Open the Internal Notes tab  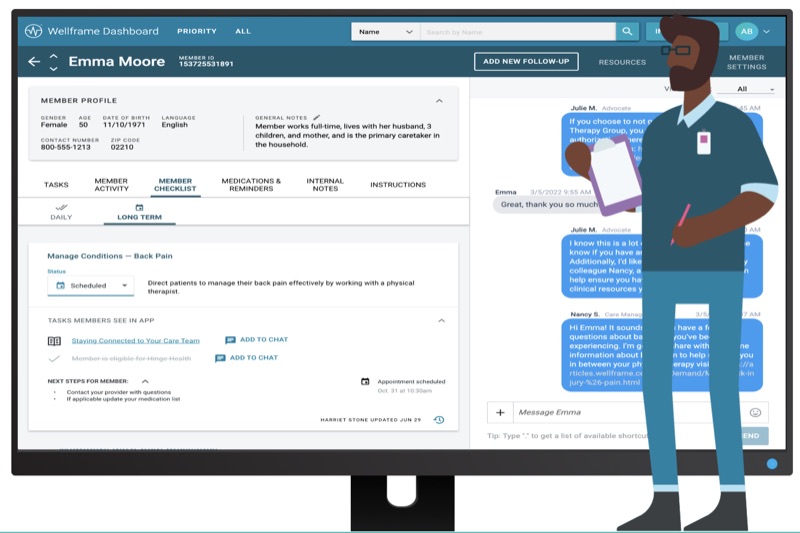325,185
